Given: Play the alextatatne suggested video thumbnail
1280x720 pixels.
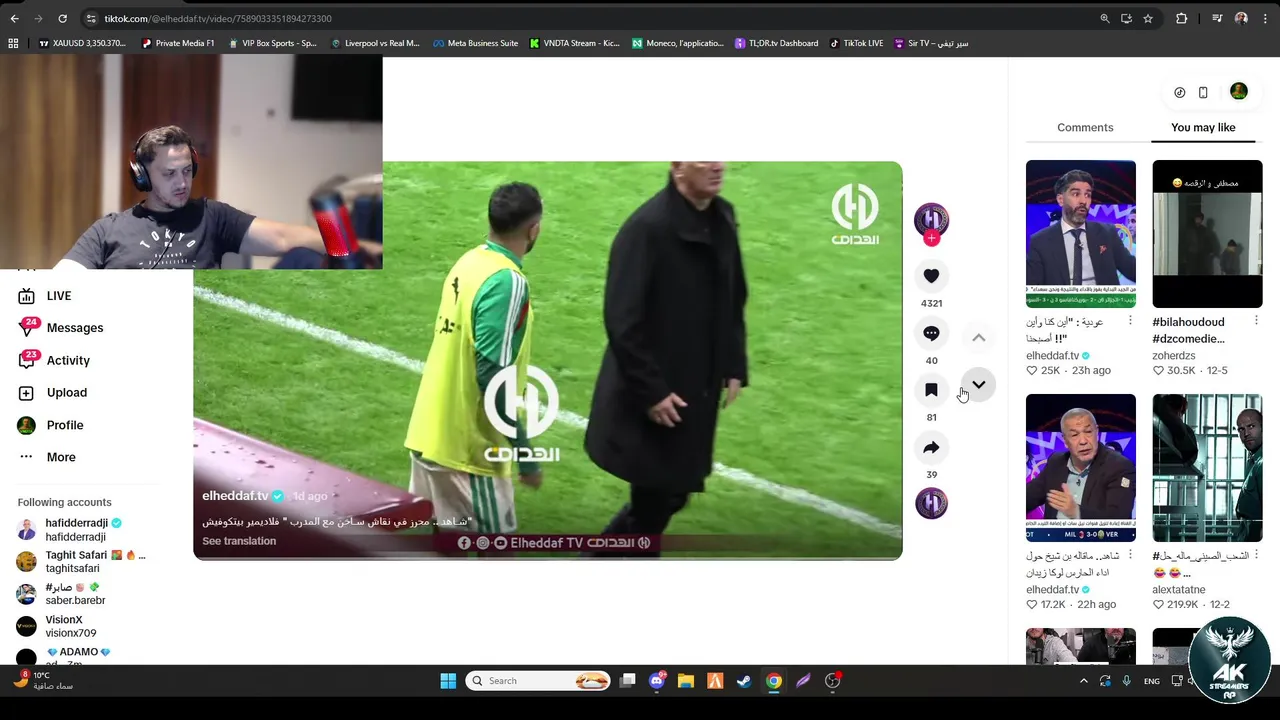Looking at the screenshot, I should click(x=1207, y=468).
